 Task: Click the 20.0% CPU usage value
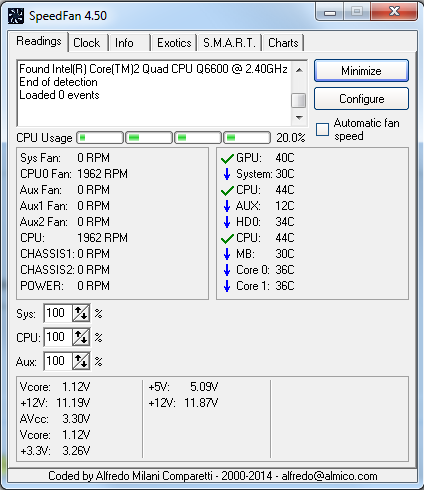(291, 138)
